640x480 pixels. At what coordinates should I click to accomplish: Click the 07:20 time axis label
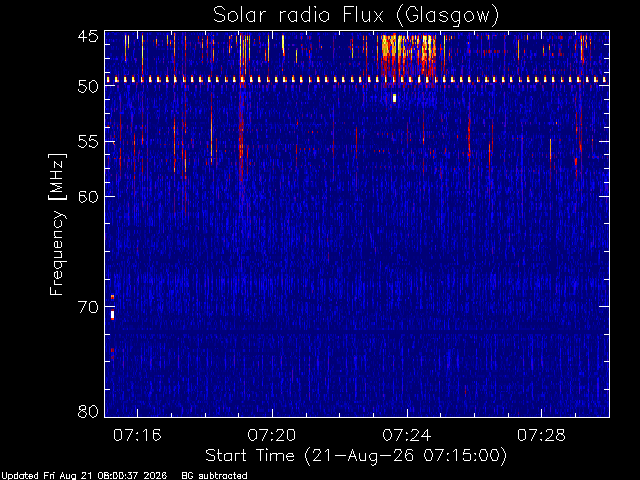tap(272, 435)
